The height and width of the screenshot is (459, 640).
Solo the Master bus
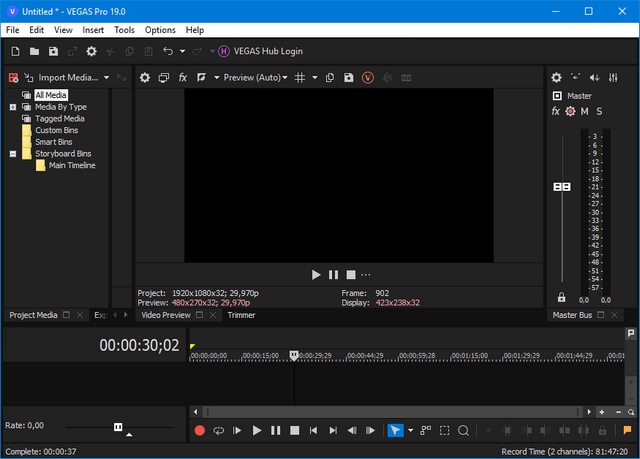pyautogui.click(x=599, y=111)
